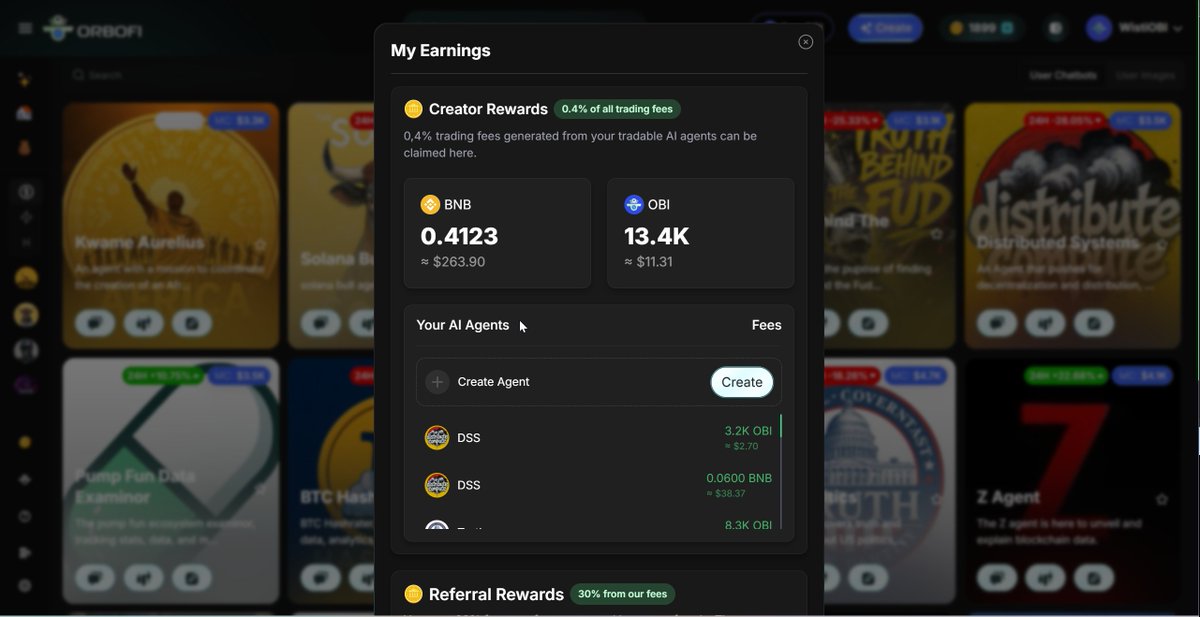Click the Orbofi logo in the header

click(93, 30)
